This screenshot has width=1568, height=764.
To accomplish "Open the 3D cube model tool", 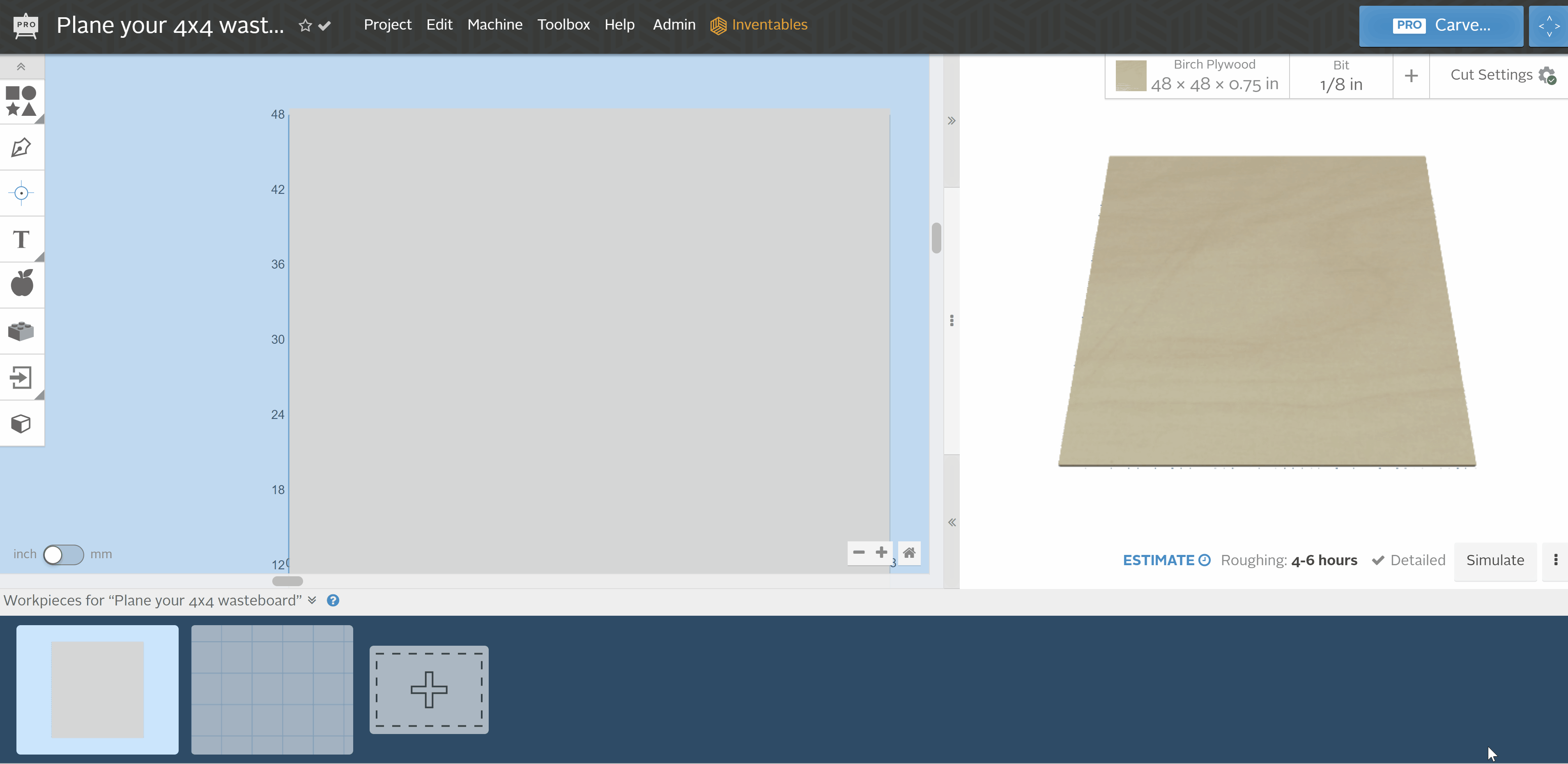I will point(21,424).
